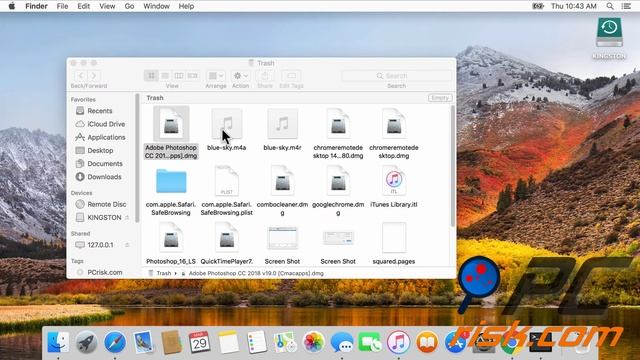Select the blue-sky.m4a audio file
640x360 pixels.
(227, 124)
